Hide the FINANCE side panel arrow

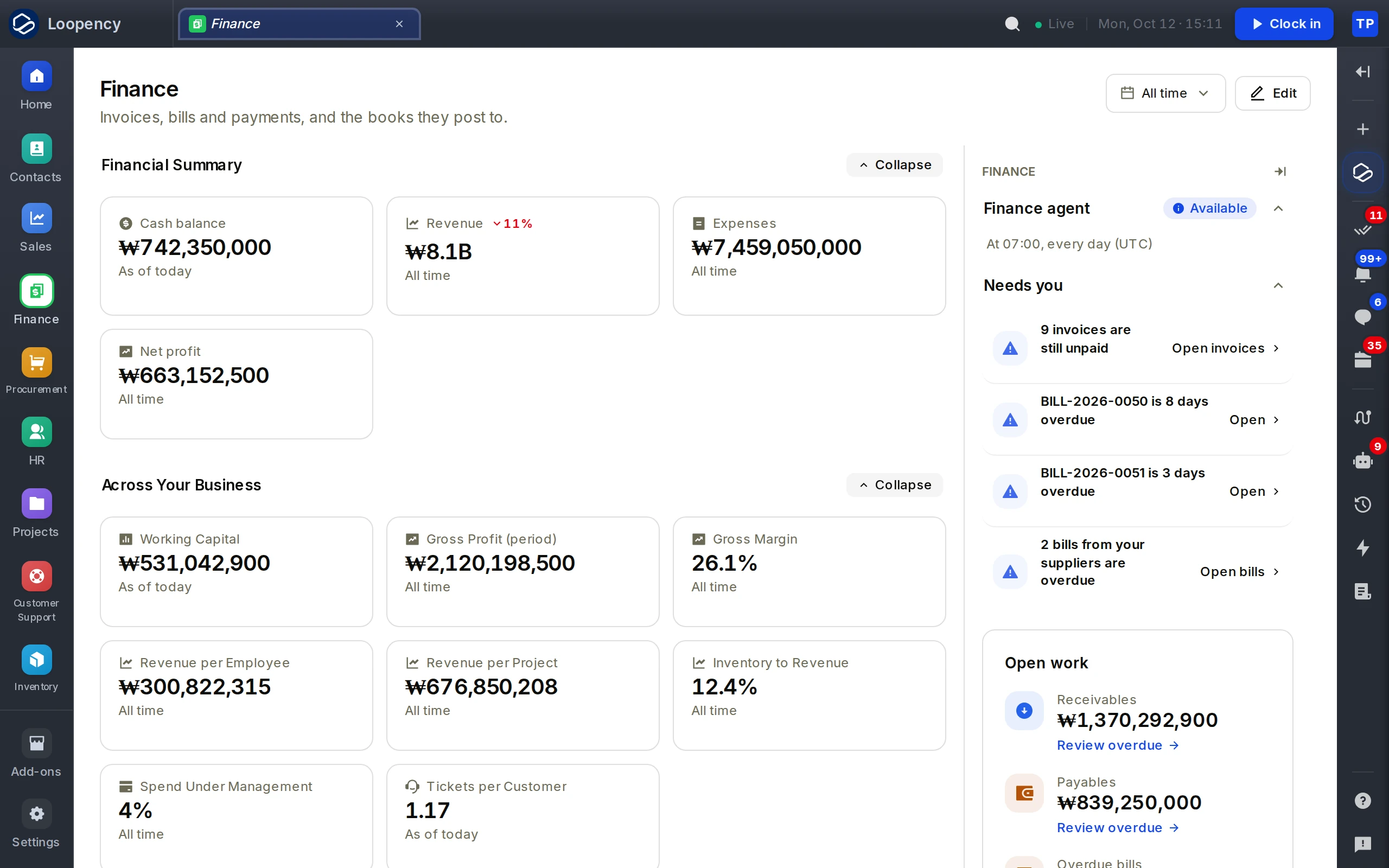1280,171
